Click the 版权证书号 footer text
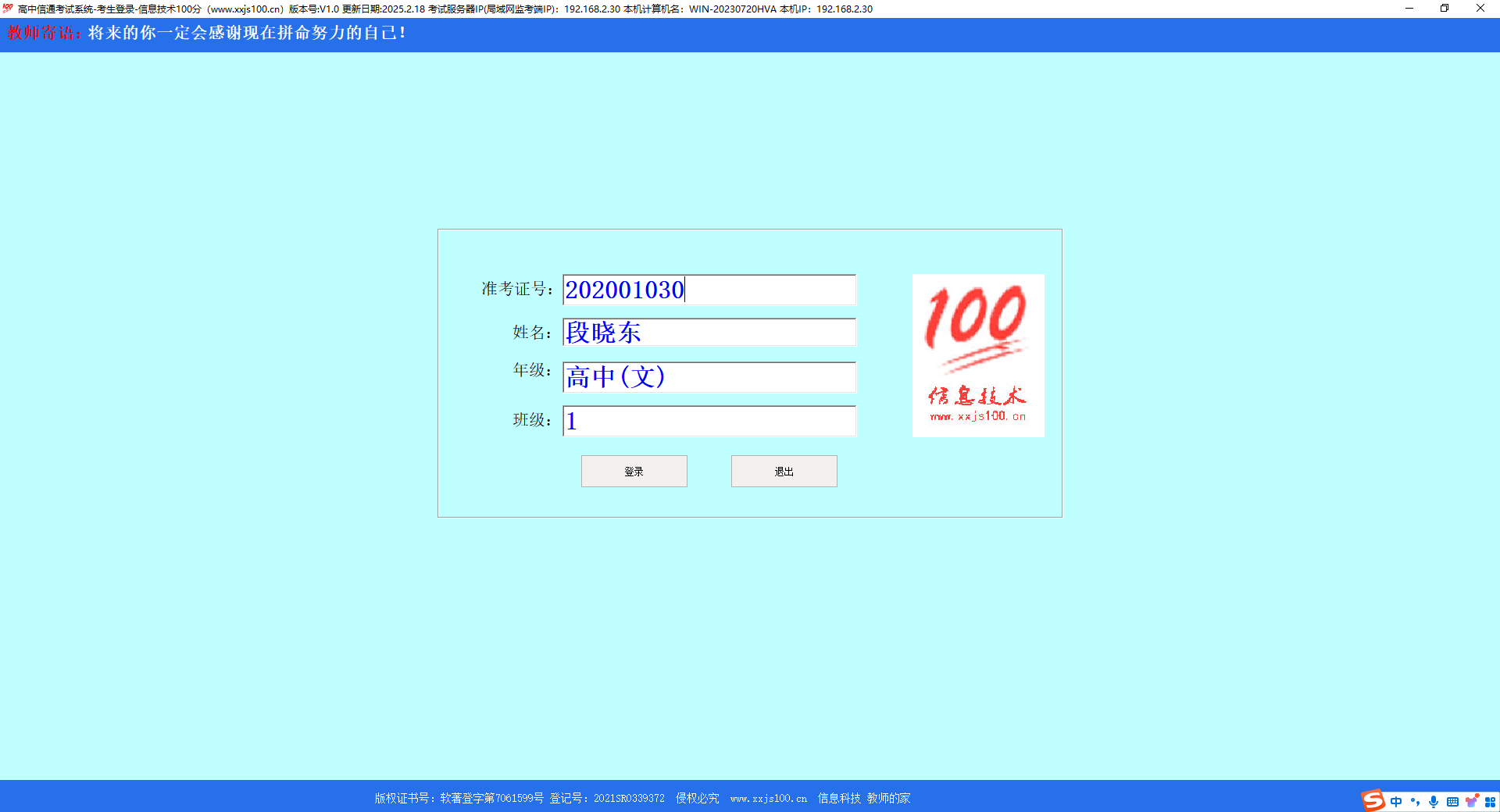The height and width of the screenshot is (812, 1500). [459, 798]
